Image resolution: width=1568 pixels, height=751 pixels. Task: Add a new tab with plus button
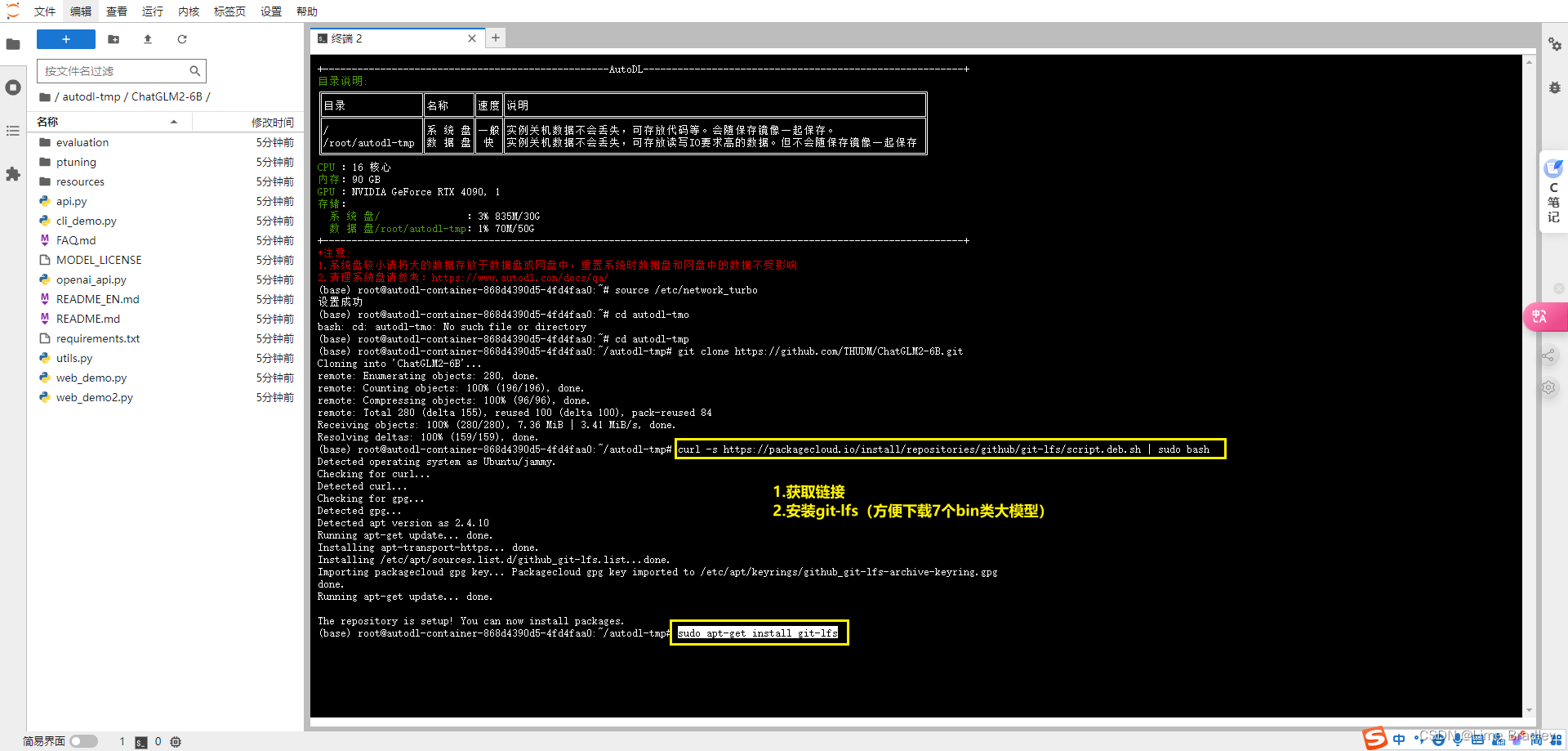point(496,38)
